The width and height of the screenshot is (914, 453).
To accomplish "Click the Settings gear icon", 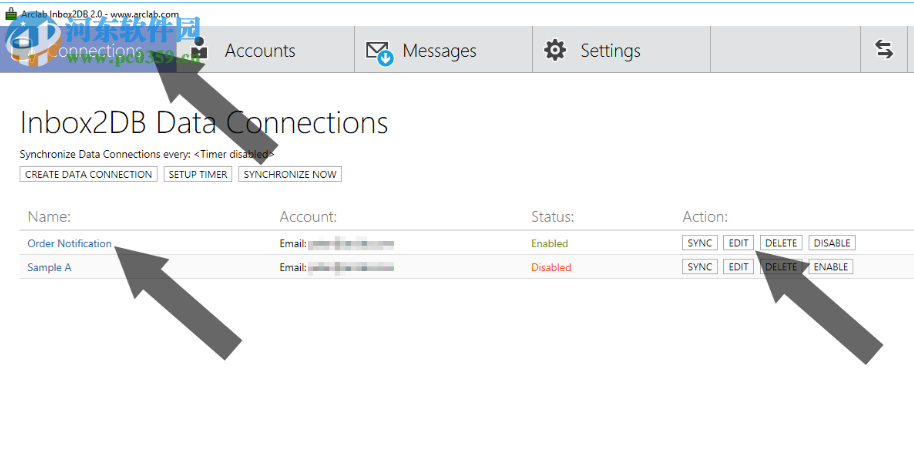I will (x=555, y=51).
